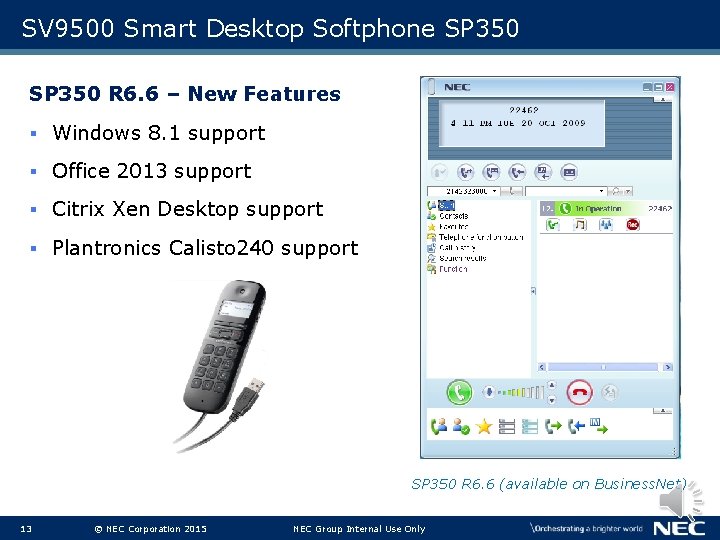The width and height of the screenshot is (720, 540).
Task: Select Search results in tree
Action: (x=457, y=258)
